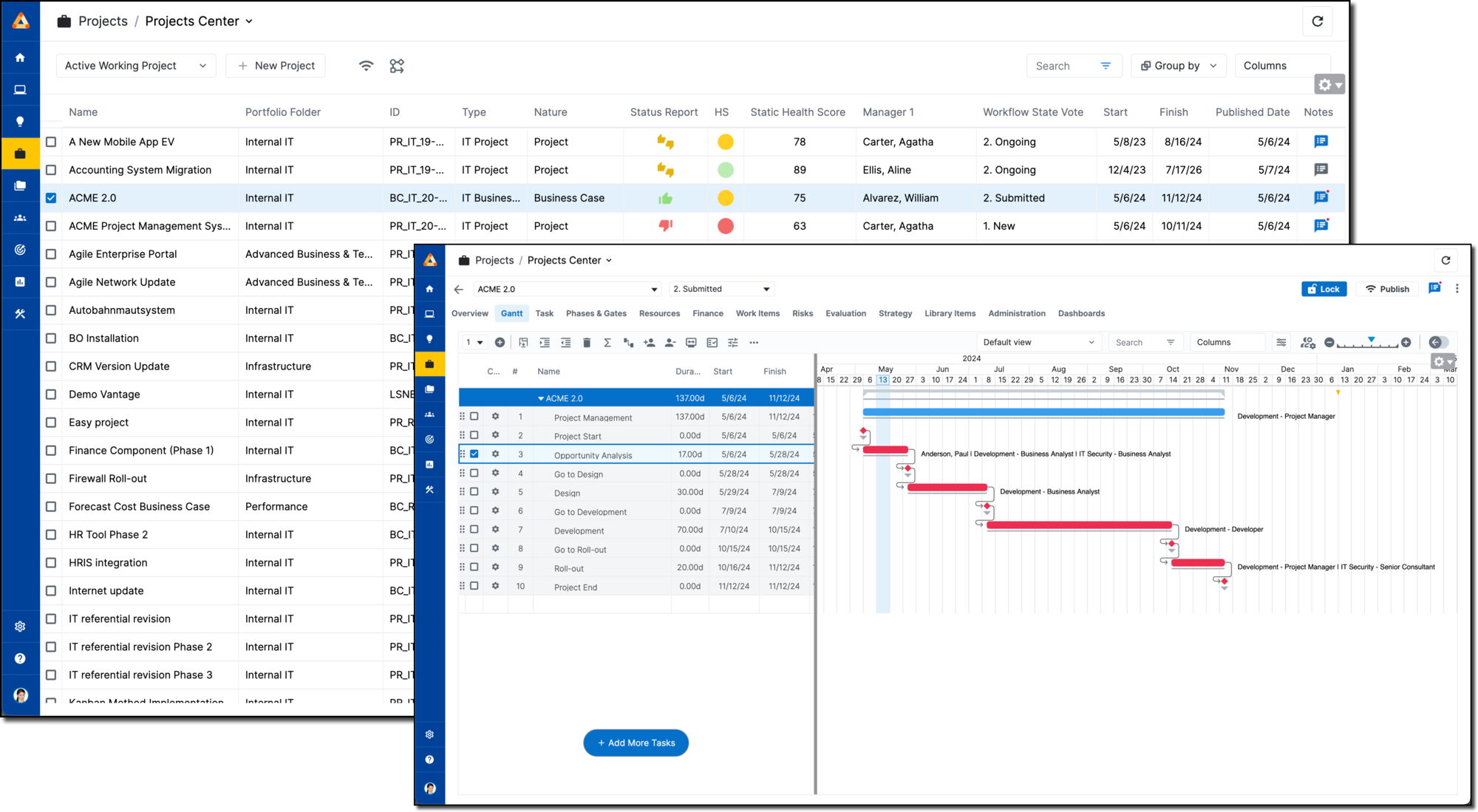This screenshot has height=812, width=1478.
Task: Click the assign resource add-person icon
Action: [649, 343]
